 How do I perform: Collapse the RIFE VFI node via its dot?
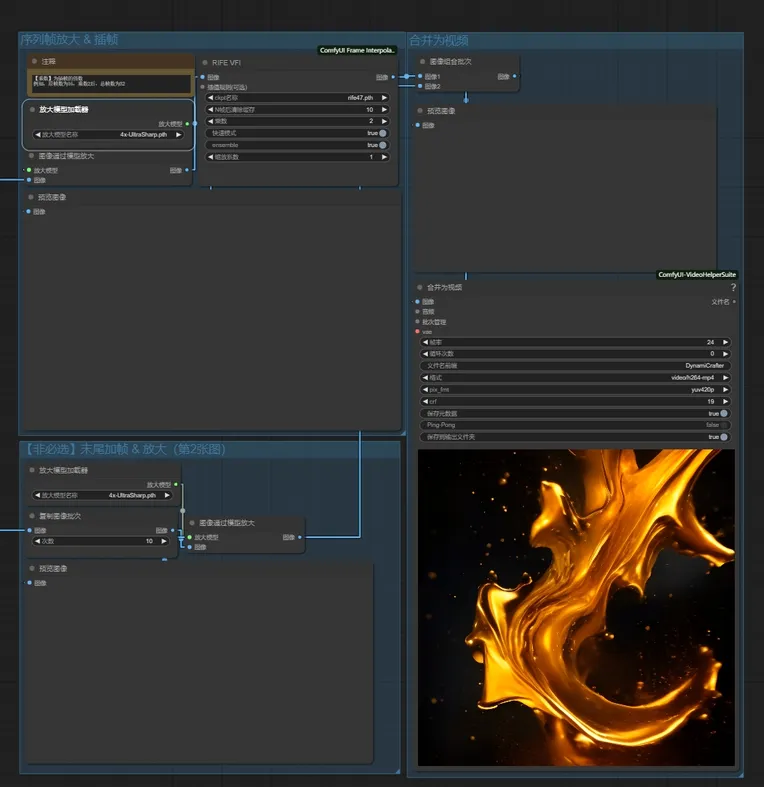pos(204,62)
